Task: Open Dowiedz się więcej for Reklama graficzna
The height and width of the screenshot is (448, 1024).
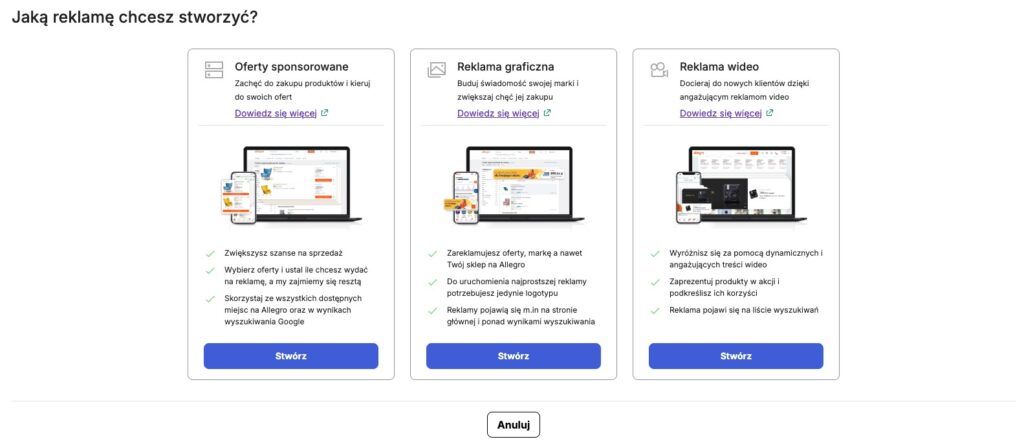Action: (498, 113)
